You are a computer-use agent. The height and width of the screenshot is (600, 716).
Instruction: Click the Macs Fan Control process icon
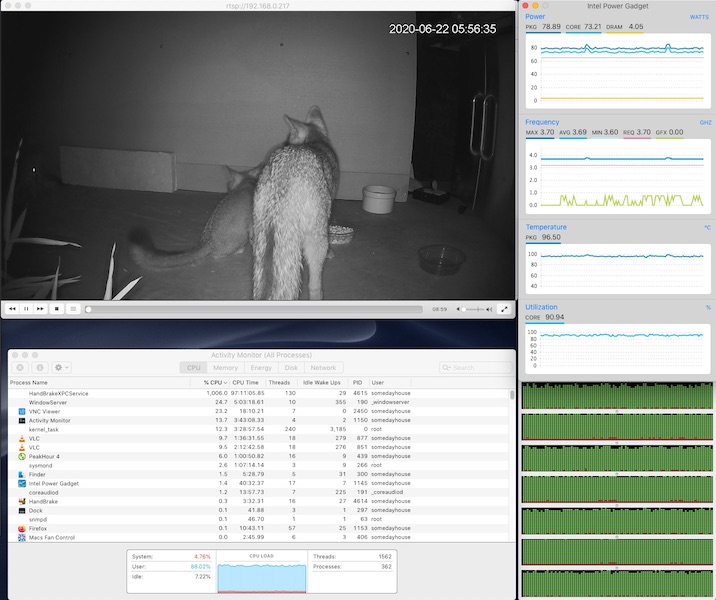pyautogui.click(x=21, y=537)
